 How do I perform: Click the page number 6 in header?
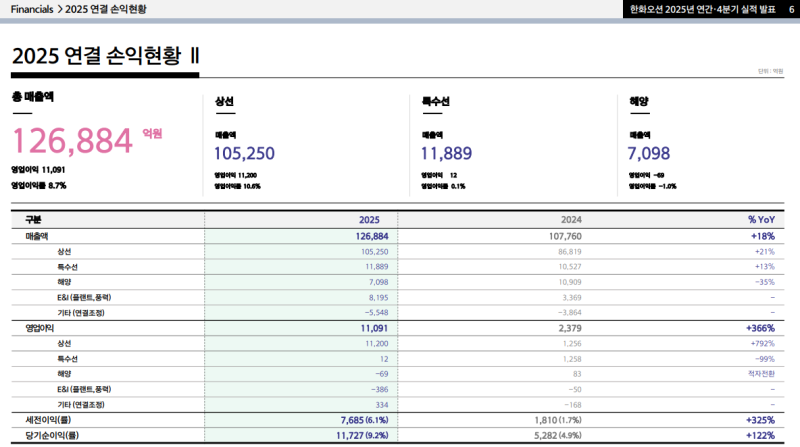(777, 9)
